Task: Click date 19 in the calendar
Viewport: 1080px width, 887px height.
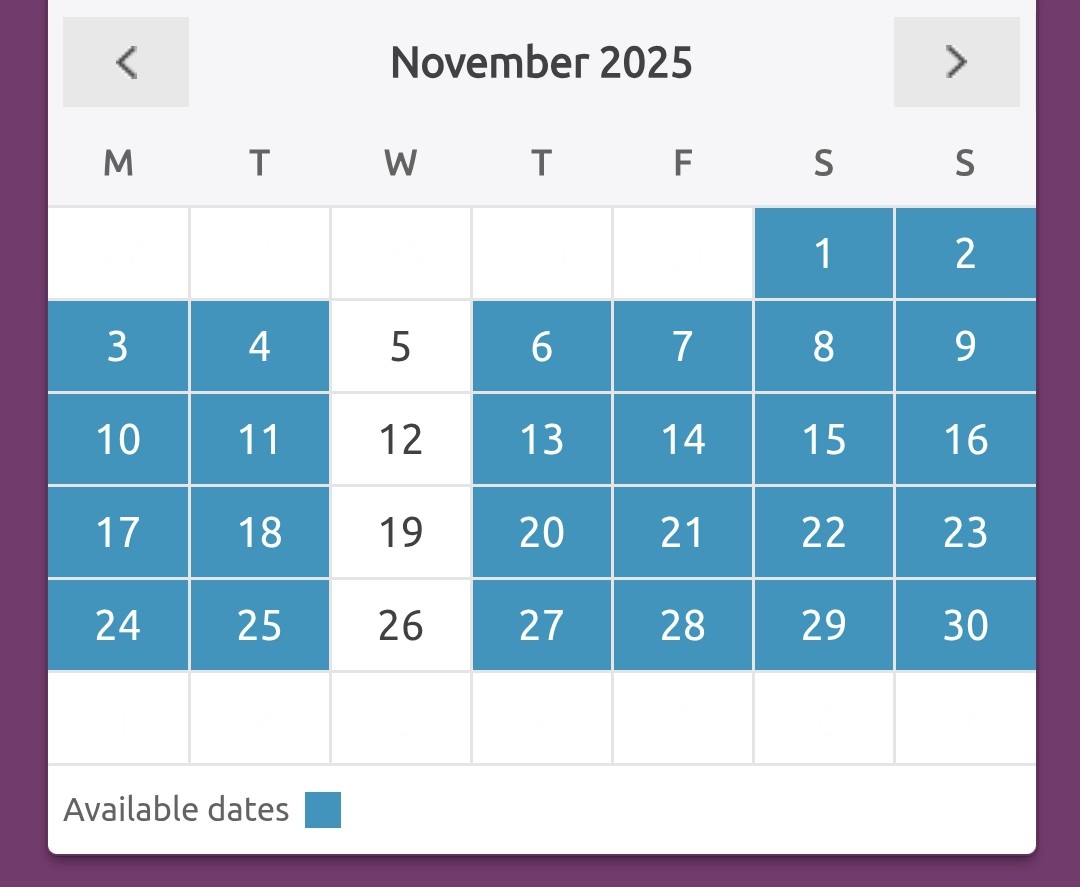Action: click(401, 532)
